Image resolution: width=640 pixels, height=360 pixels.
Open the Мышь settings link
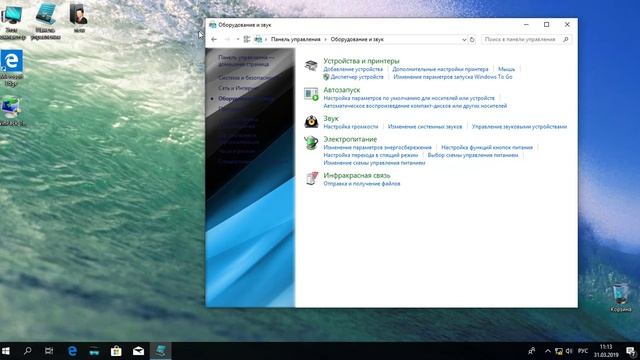(506, 69)
